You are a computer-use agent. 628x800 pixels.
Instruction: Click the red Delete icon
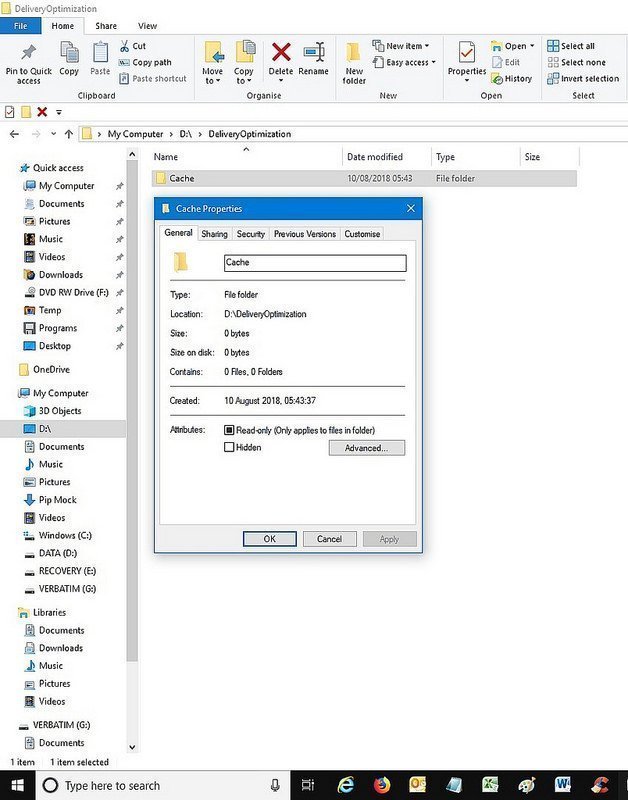click(281, 52)
